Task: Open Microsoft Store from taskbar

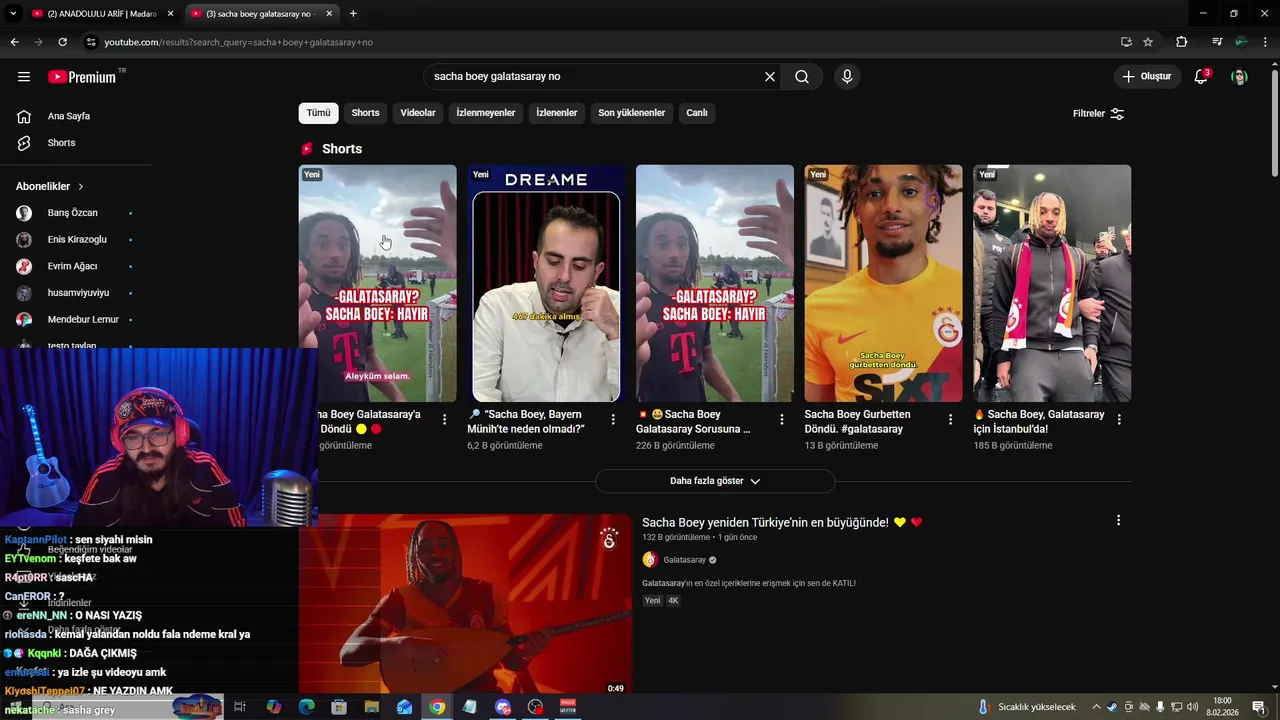Action: [339, 707]
